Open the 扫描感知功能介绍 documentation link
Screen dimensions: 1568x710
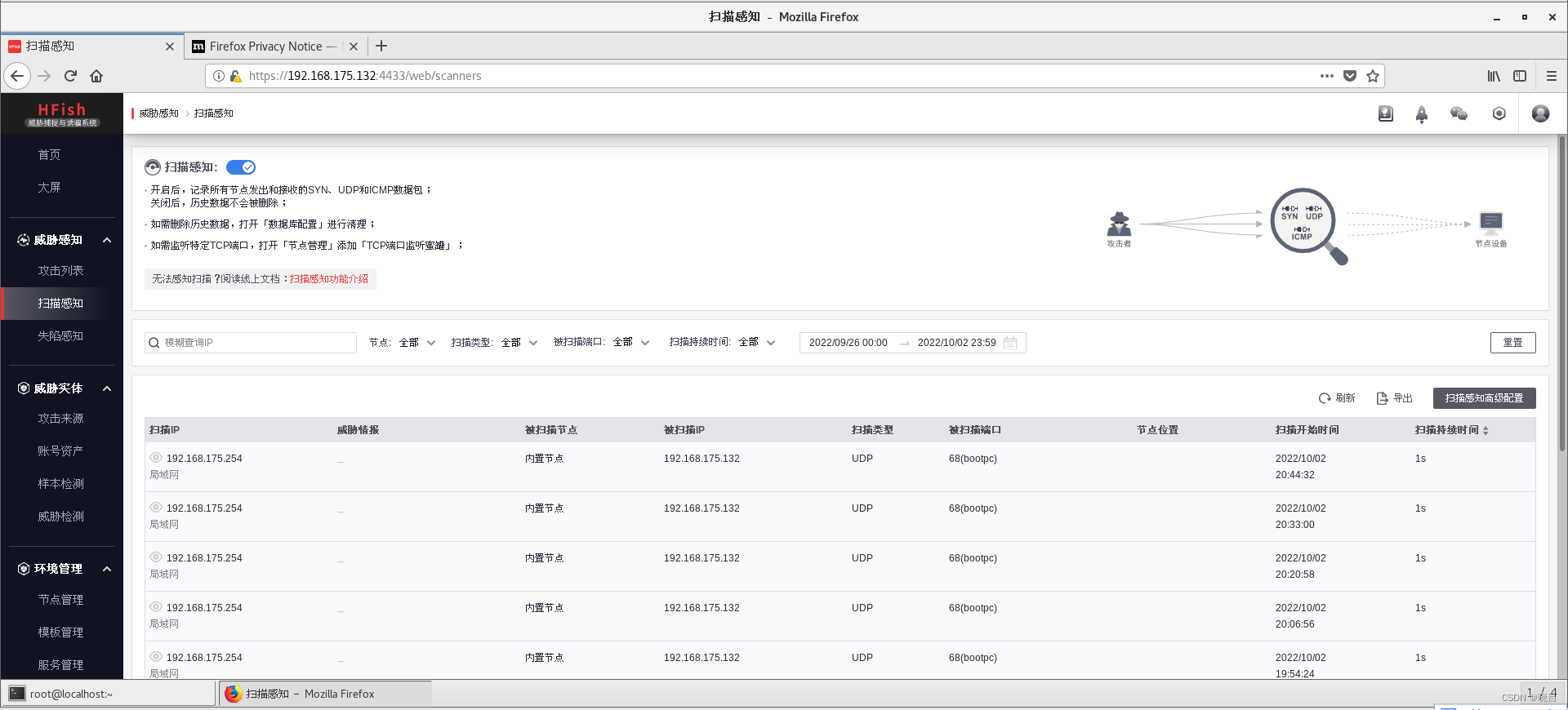(x=328, y=279)
